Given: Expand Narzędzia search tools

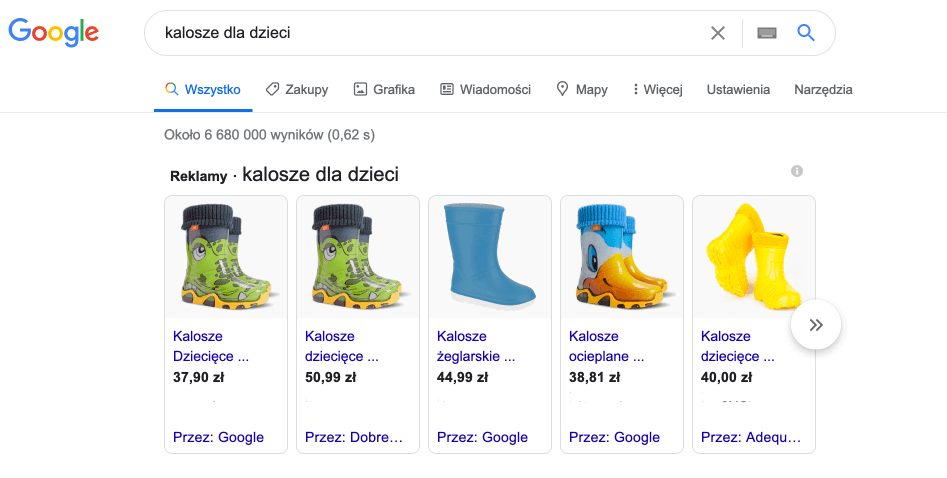Looking at the screenshot, I should tap(823, 89).
